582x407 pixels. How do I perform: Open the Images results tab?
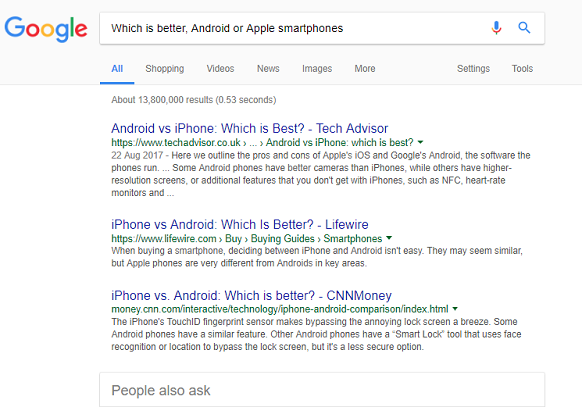click(x=317, y=69)
